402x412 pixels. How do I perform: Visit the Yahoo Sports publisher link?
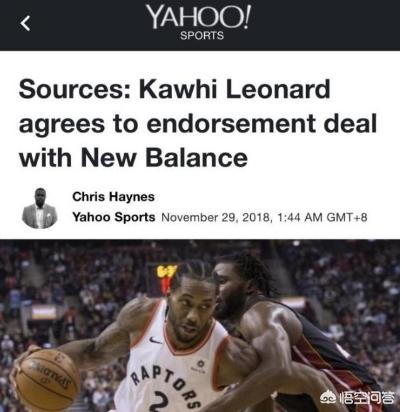point(114,217)
